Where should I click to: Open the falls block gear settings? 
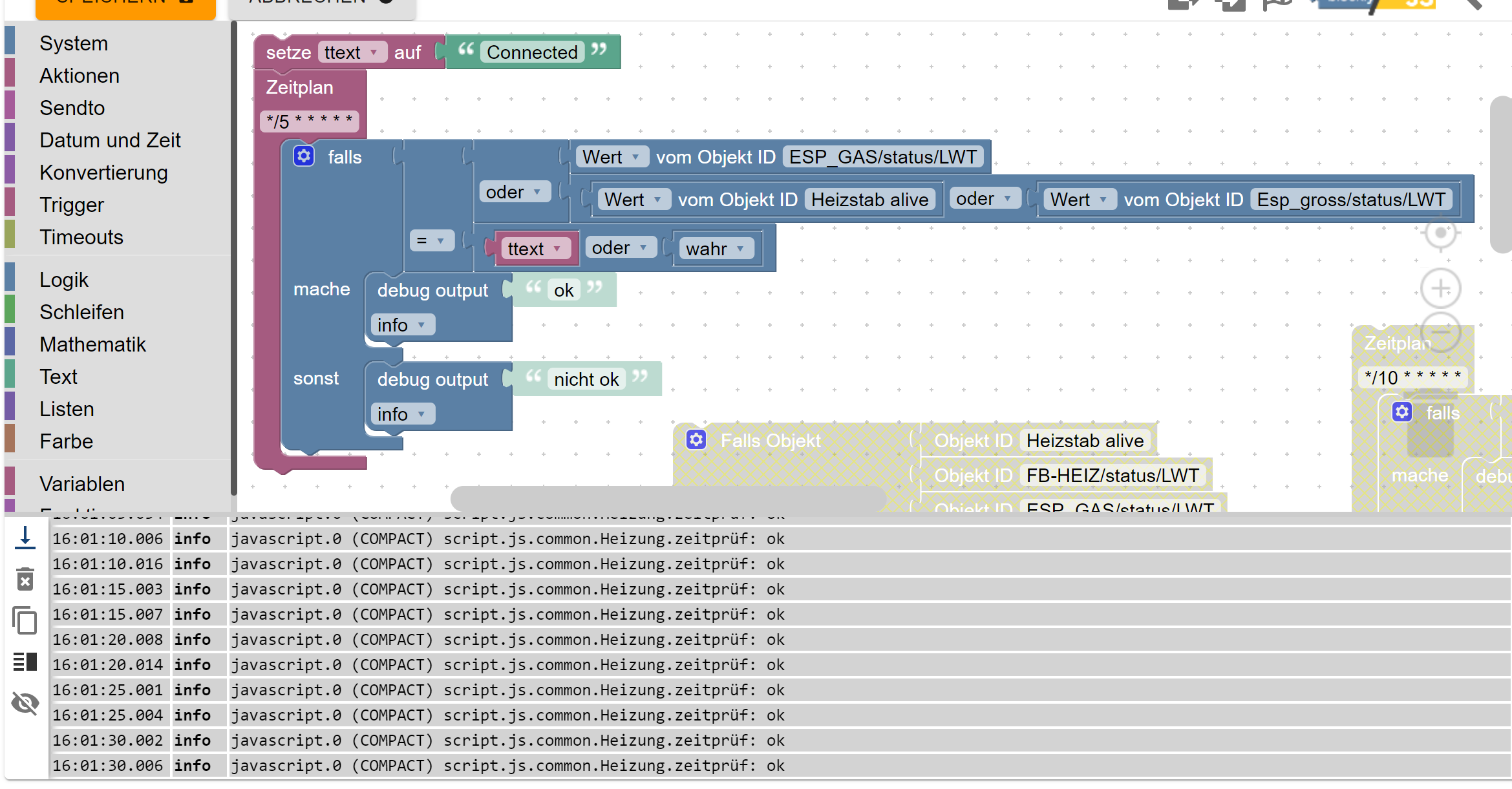point(304,156)
